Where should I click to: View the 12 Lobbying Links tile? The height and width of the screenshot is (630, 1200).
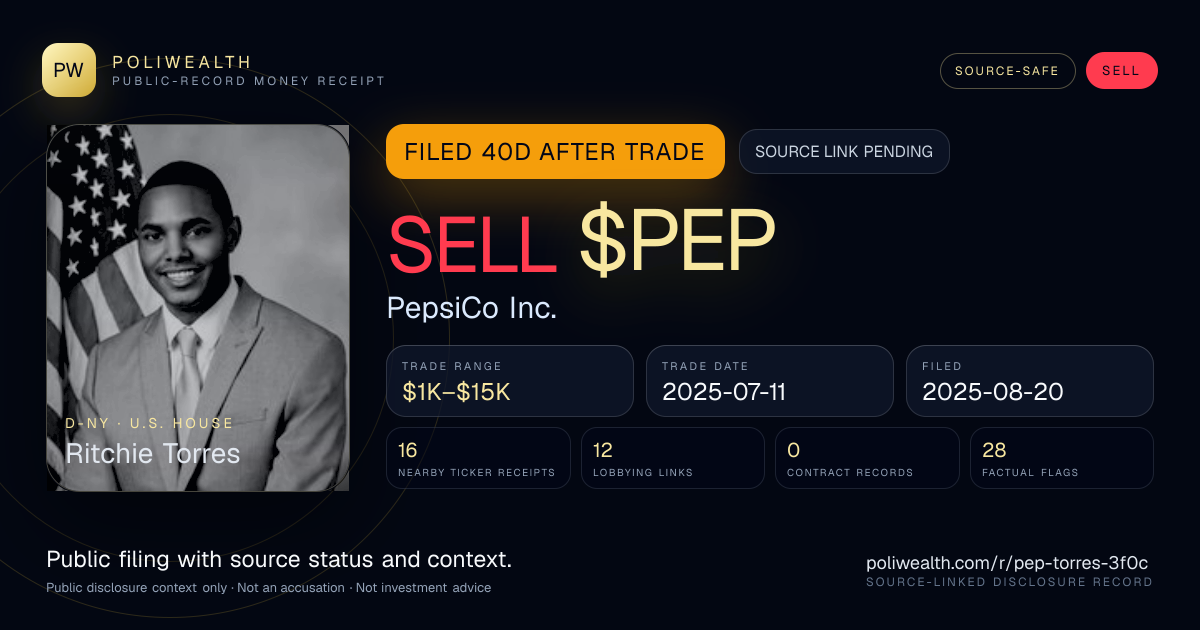[x=673, y=458]
